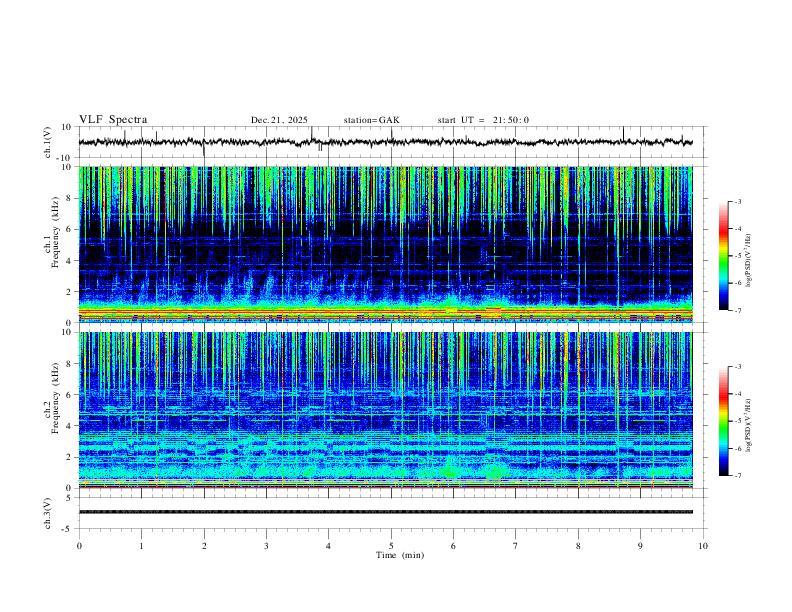Click time axis tick label "2"
The width and height of the screenshot is (792, 612).
[204, 546]
